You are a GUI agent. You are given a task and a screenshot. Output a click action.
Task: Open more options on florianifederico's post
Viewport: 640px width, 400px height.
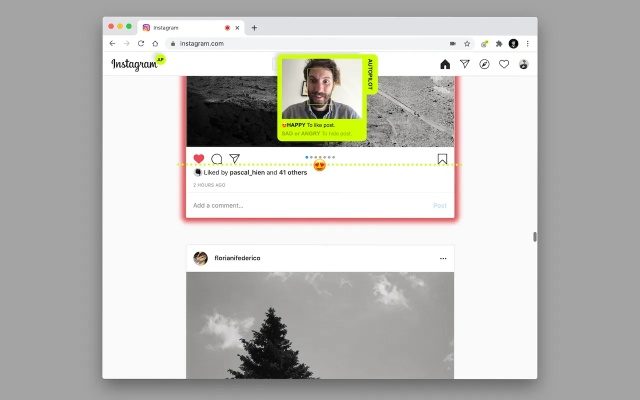pos(443,258)
